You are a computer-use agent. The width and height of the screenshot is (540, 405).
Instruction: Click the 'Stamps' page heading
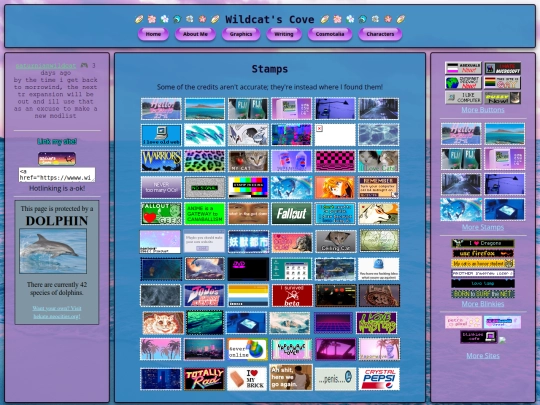click(x=270, y=69)
